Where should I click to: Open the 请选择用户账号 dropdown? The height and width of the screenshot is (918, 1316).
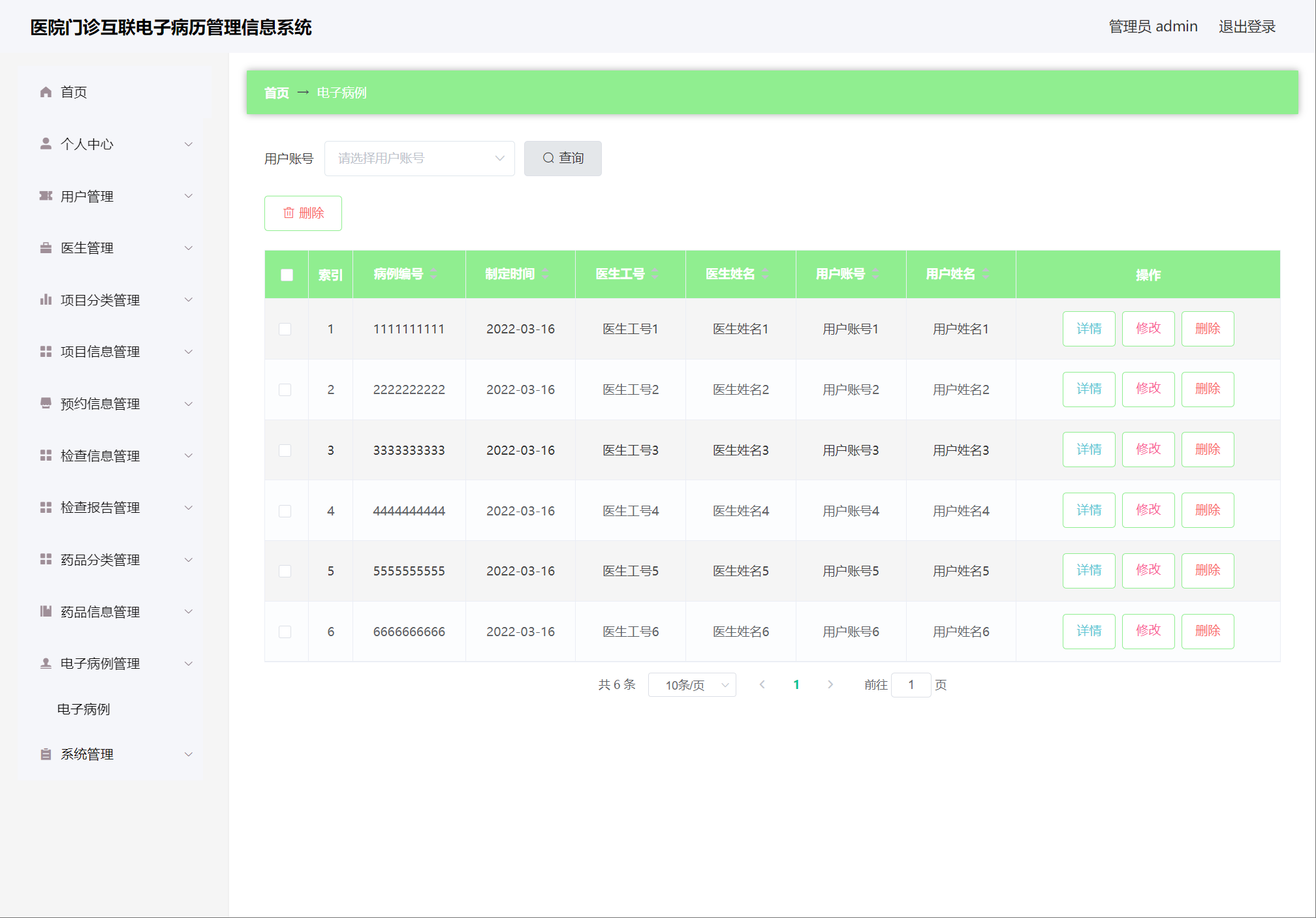tap(419, 159)
